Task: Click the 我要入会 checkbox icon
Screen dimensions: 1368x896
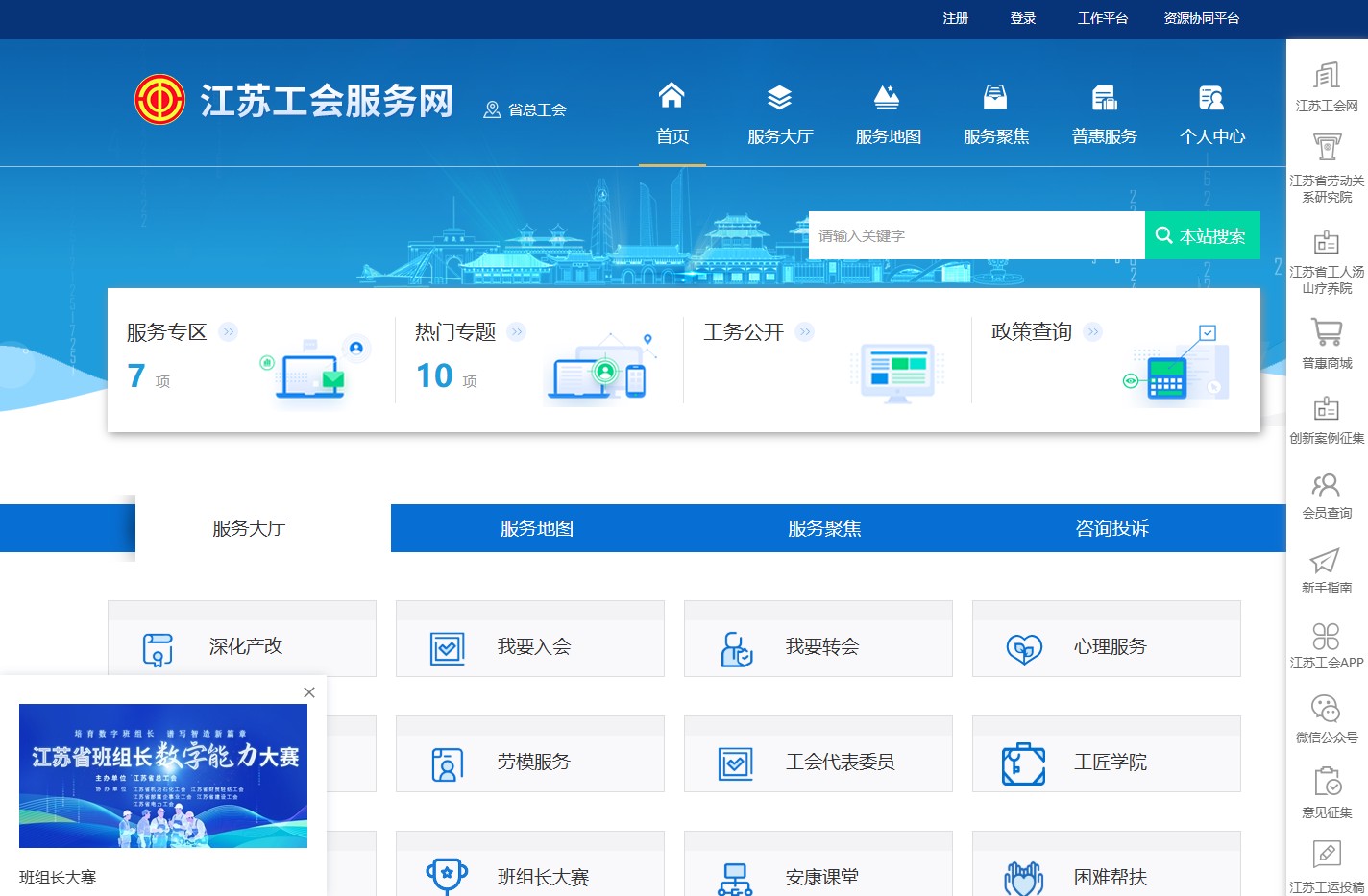Action: (x=447, y=649)
